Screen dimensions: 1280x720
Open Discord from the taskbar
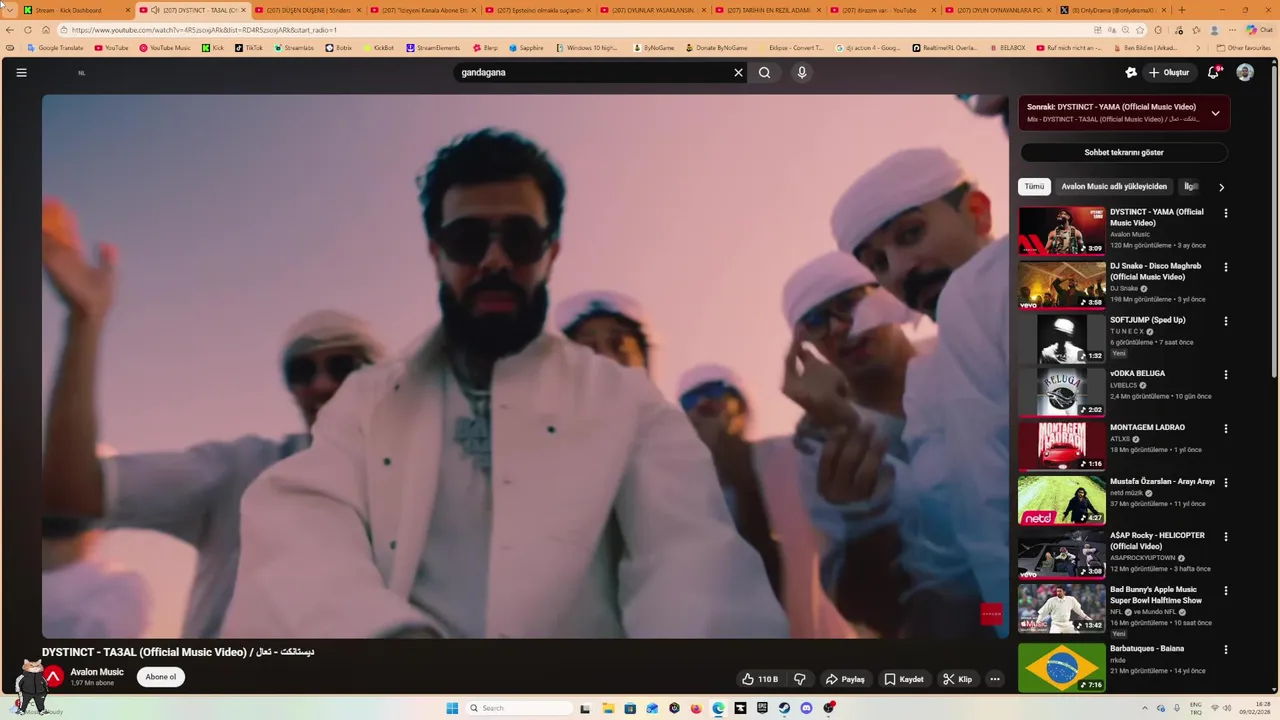[806, 708]
